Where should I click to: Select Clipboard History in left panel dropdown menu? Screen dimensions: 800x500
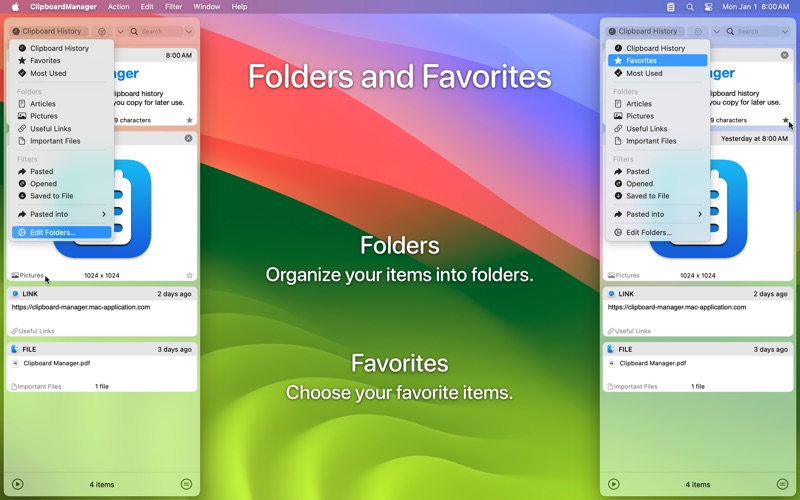[61, 48]
